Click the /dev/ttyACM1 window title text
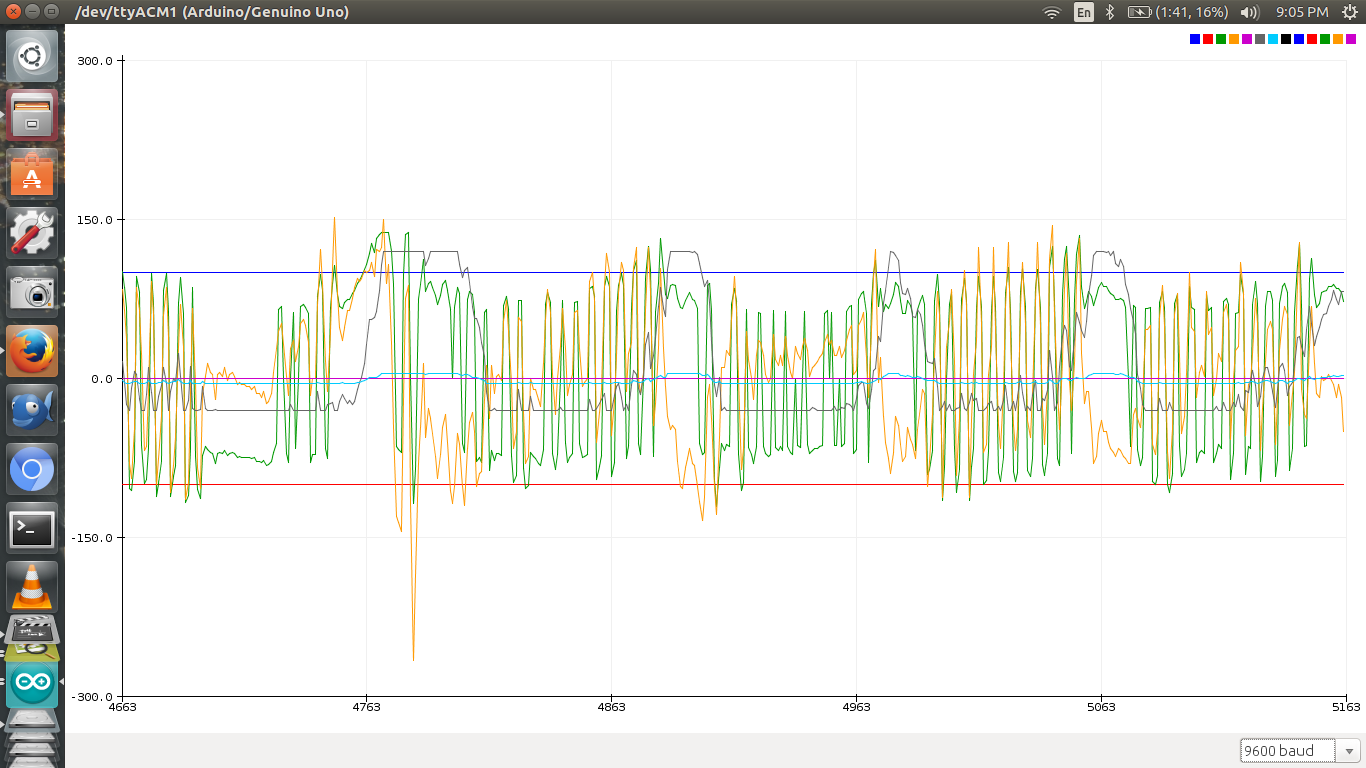The image size is (1366, 768). coord(213,12)
